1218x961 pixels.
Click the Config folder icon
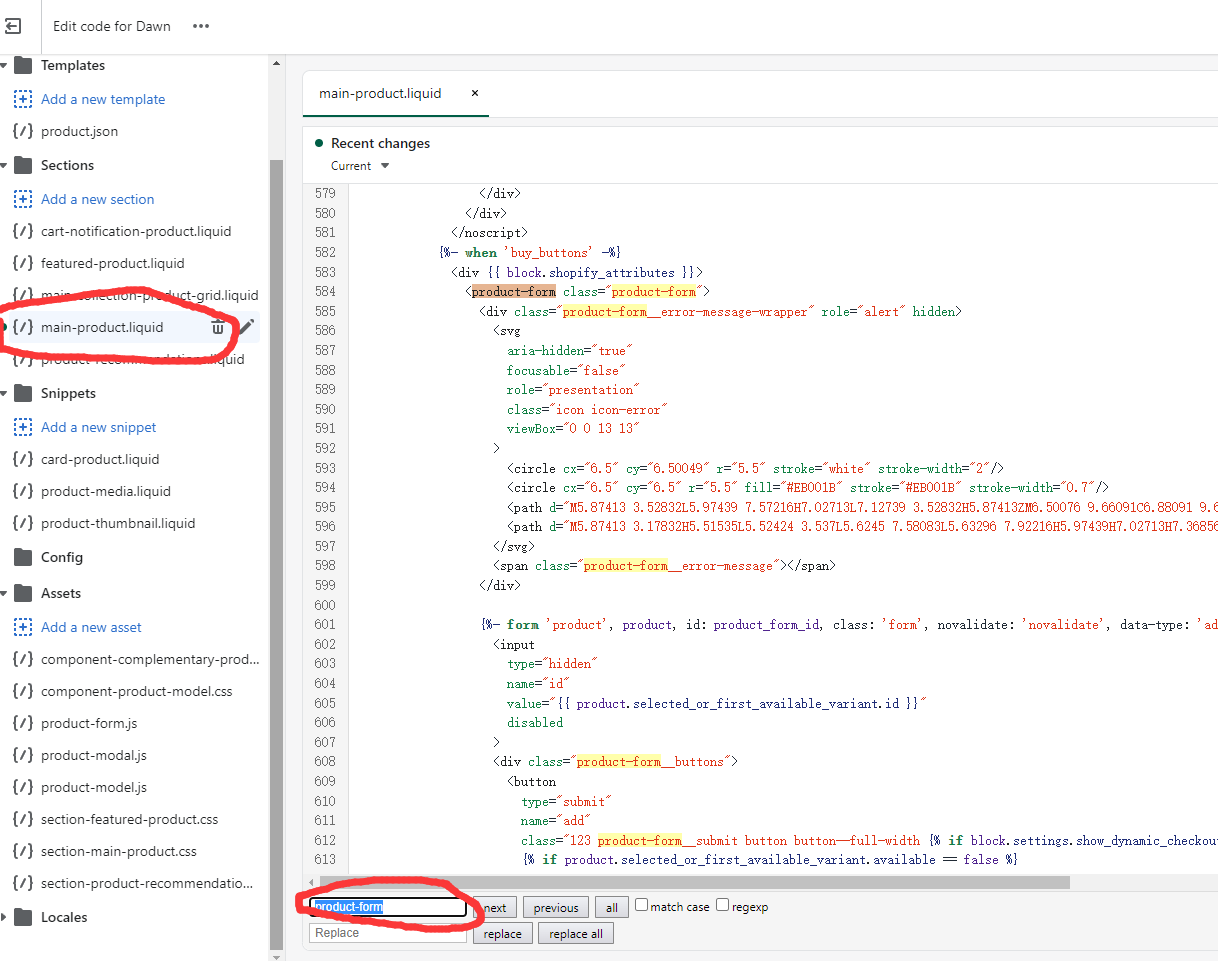coord(23,557)
